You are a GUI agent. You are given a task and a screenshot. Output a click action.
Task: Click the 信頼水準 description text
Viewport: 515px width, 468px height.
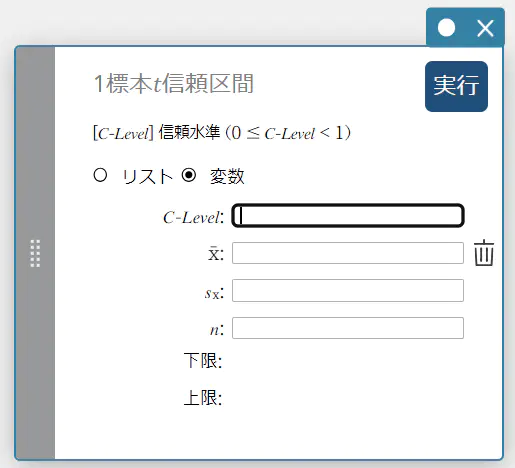pos(222,133)
